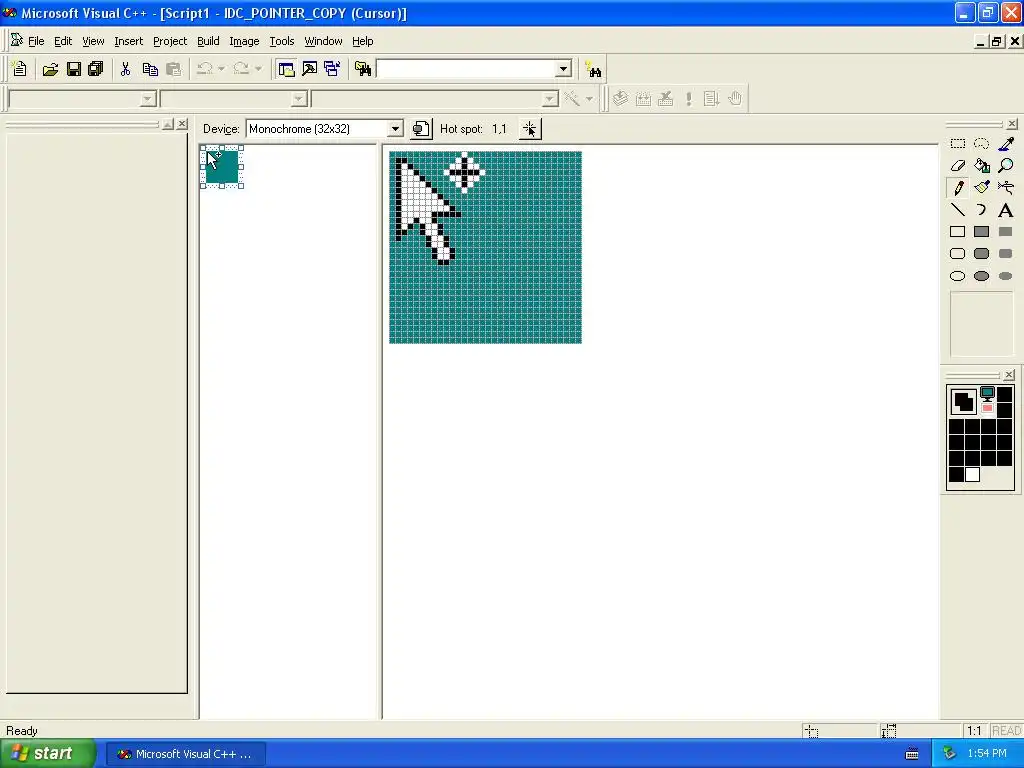This screenshot has width=1024, height=768.
Task: Toggle the Workspace window button
Action: (x=286, y=69)
